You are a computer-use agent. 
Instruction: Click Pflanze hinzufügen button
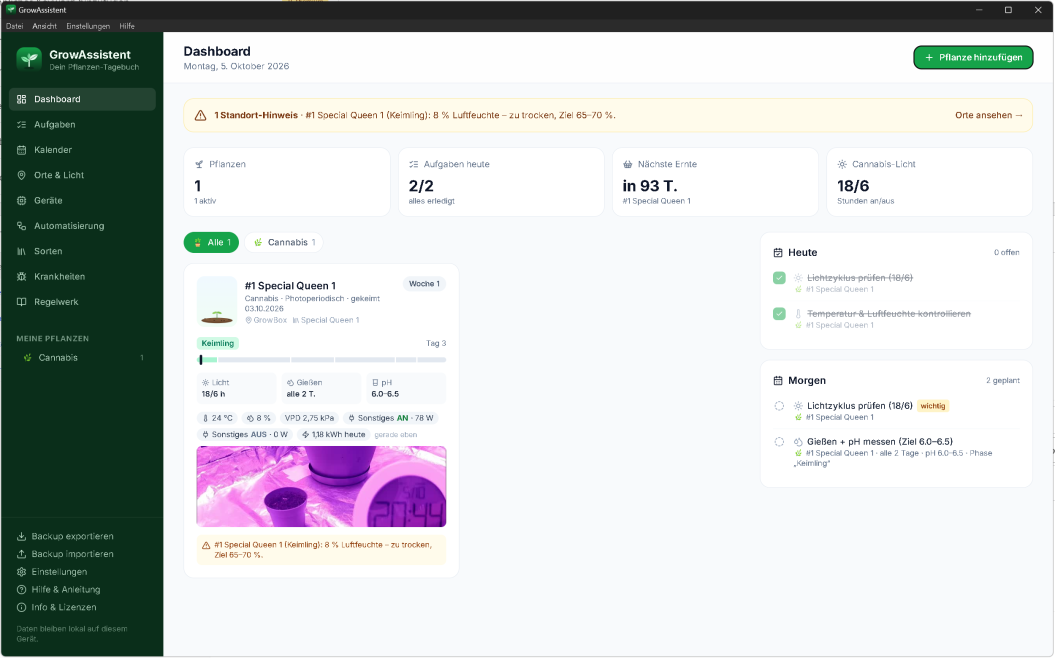973,57
